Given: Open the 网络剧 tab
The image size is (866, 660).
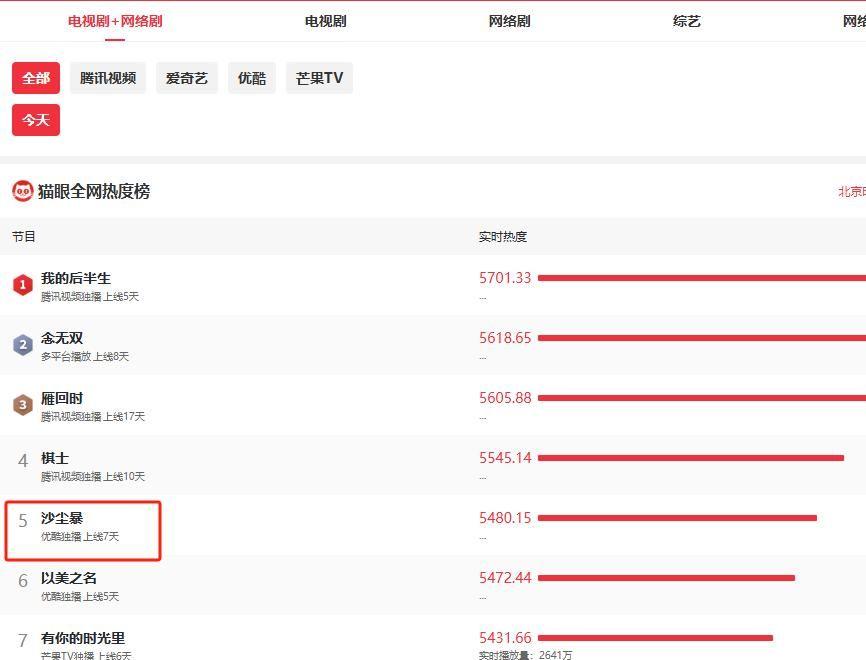Looking at the screenshot, I should 509,21.
